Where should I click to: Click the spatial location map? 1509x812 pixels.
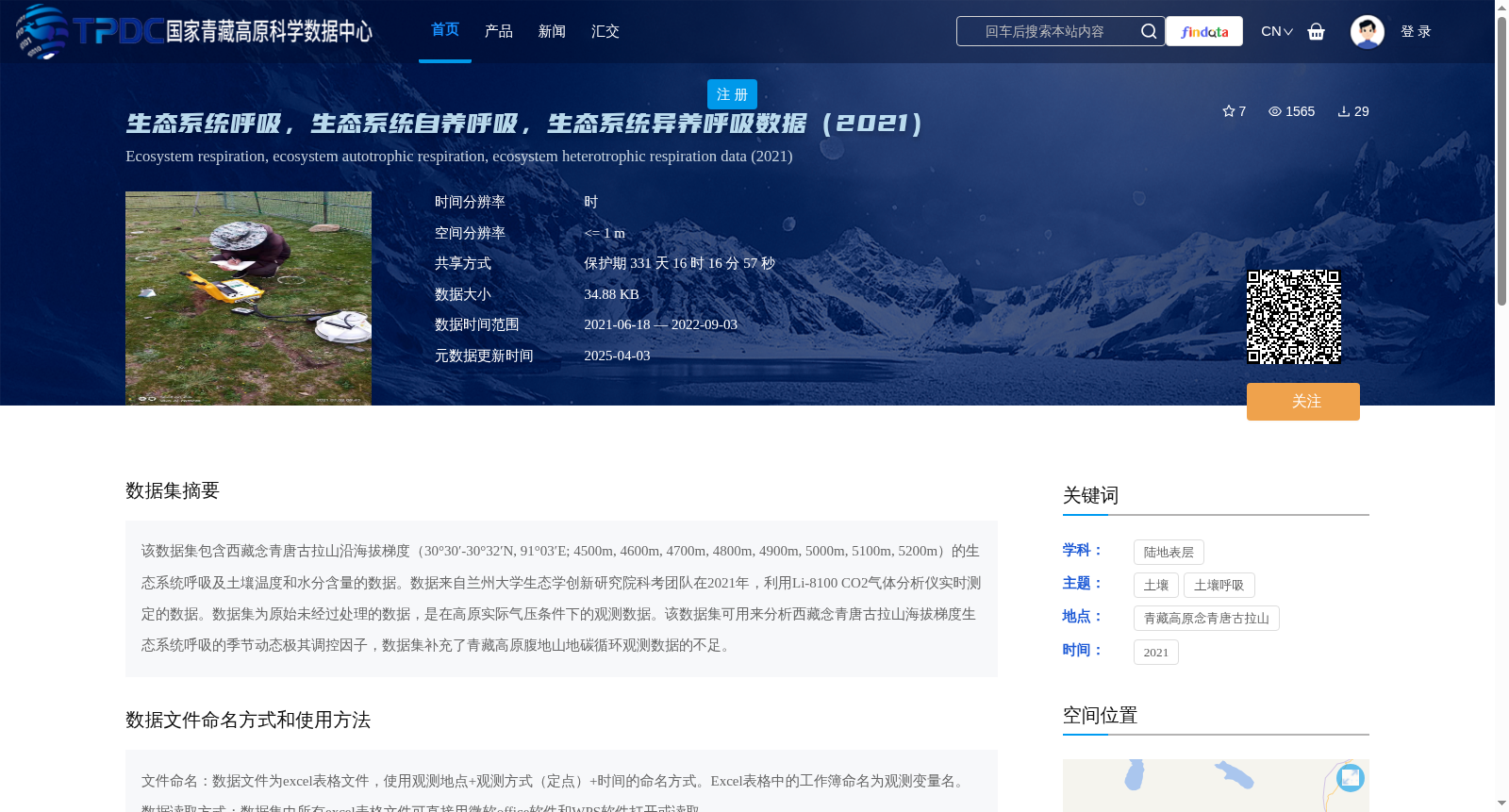point(1216,786)
